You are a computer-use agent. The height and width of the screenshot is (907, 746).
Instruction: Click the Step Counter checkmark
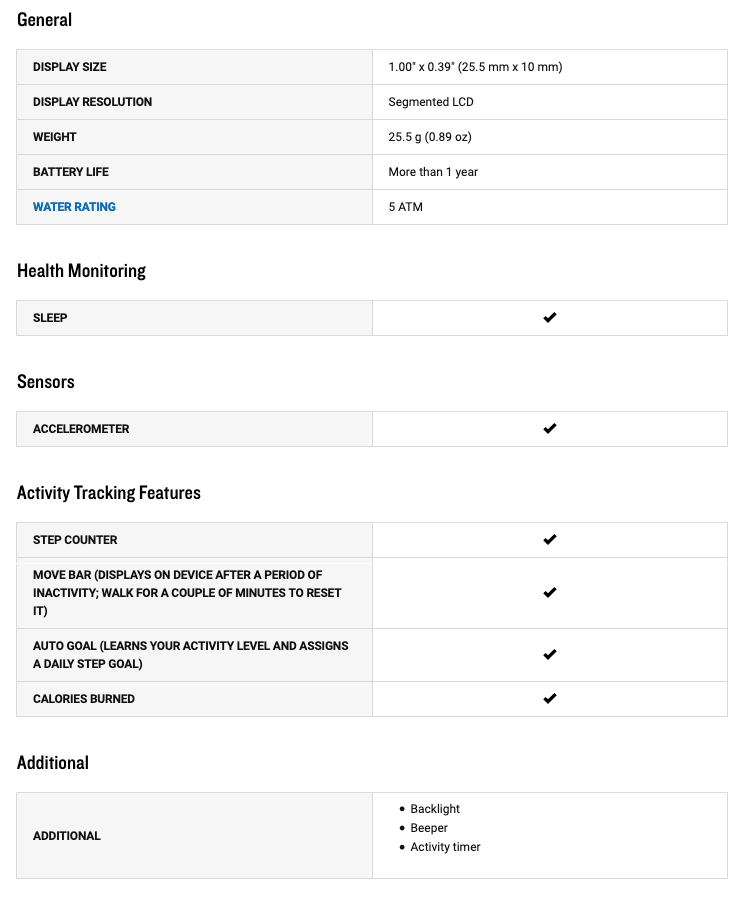tap(549, 540)
